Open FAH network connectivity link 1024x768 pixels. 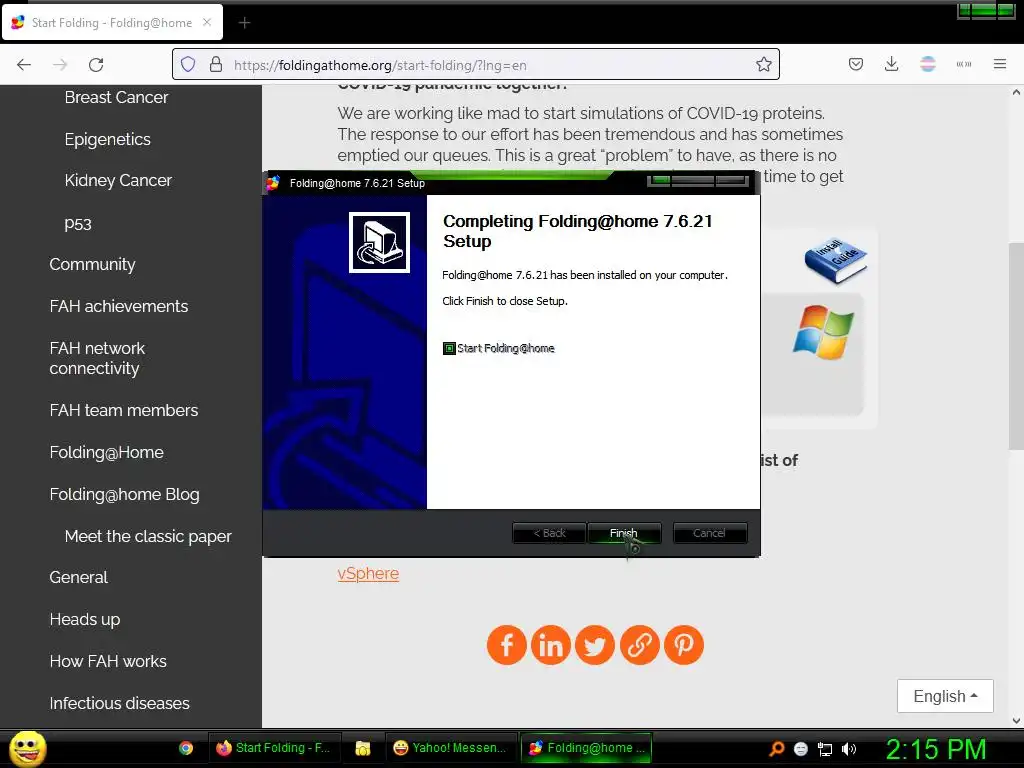(97, 358)
